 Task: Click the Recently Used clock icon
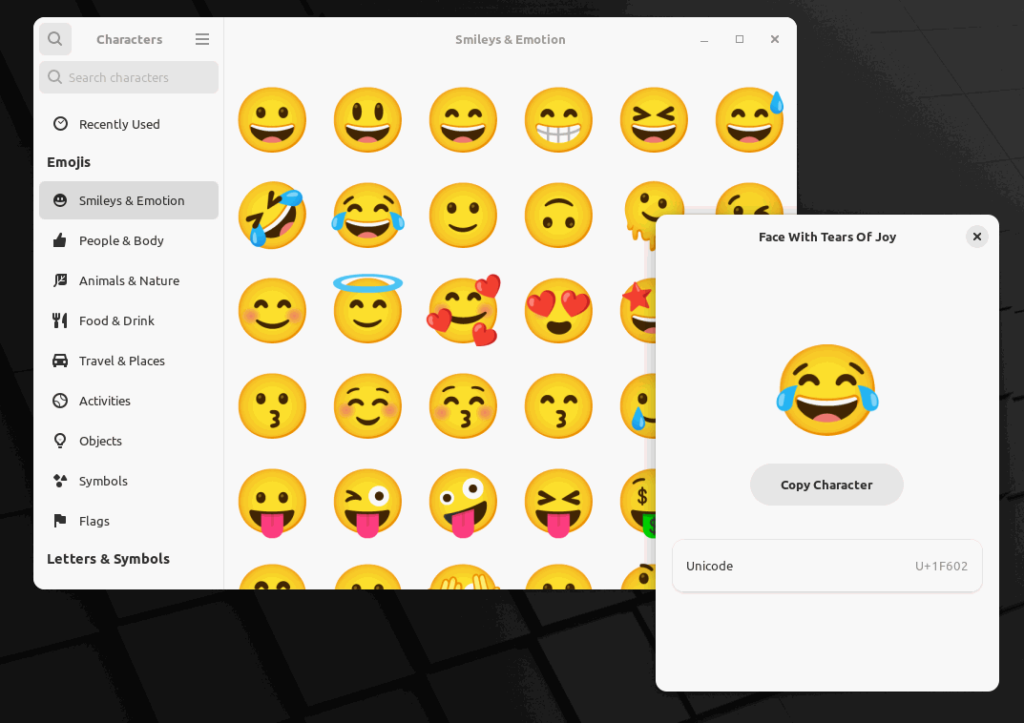(x=61, y=123)
